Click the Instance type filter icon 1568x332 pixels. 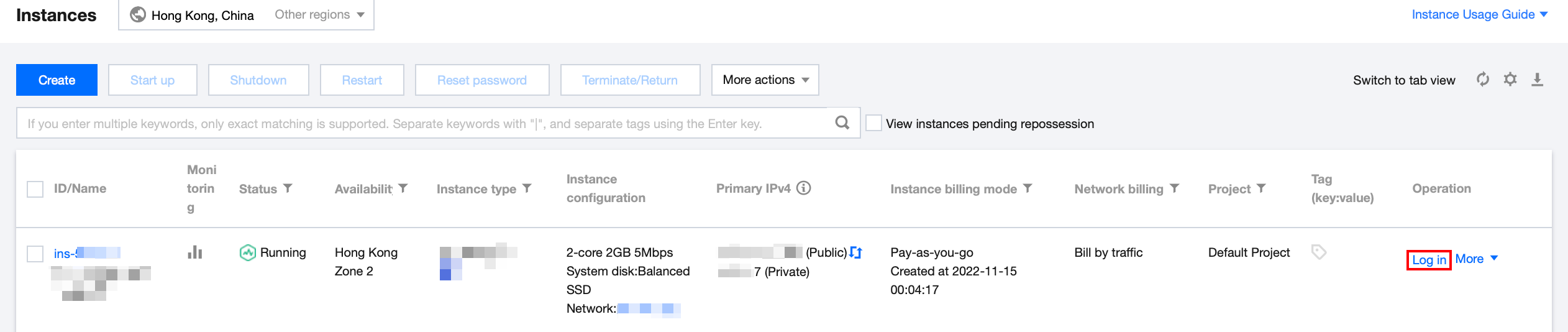pyautogui.click(x=527, y=188)
